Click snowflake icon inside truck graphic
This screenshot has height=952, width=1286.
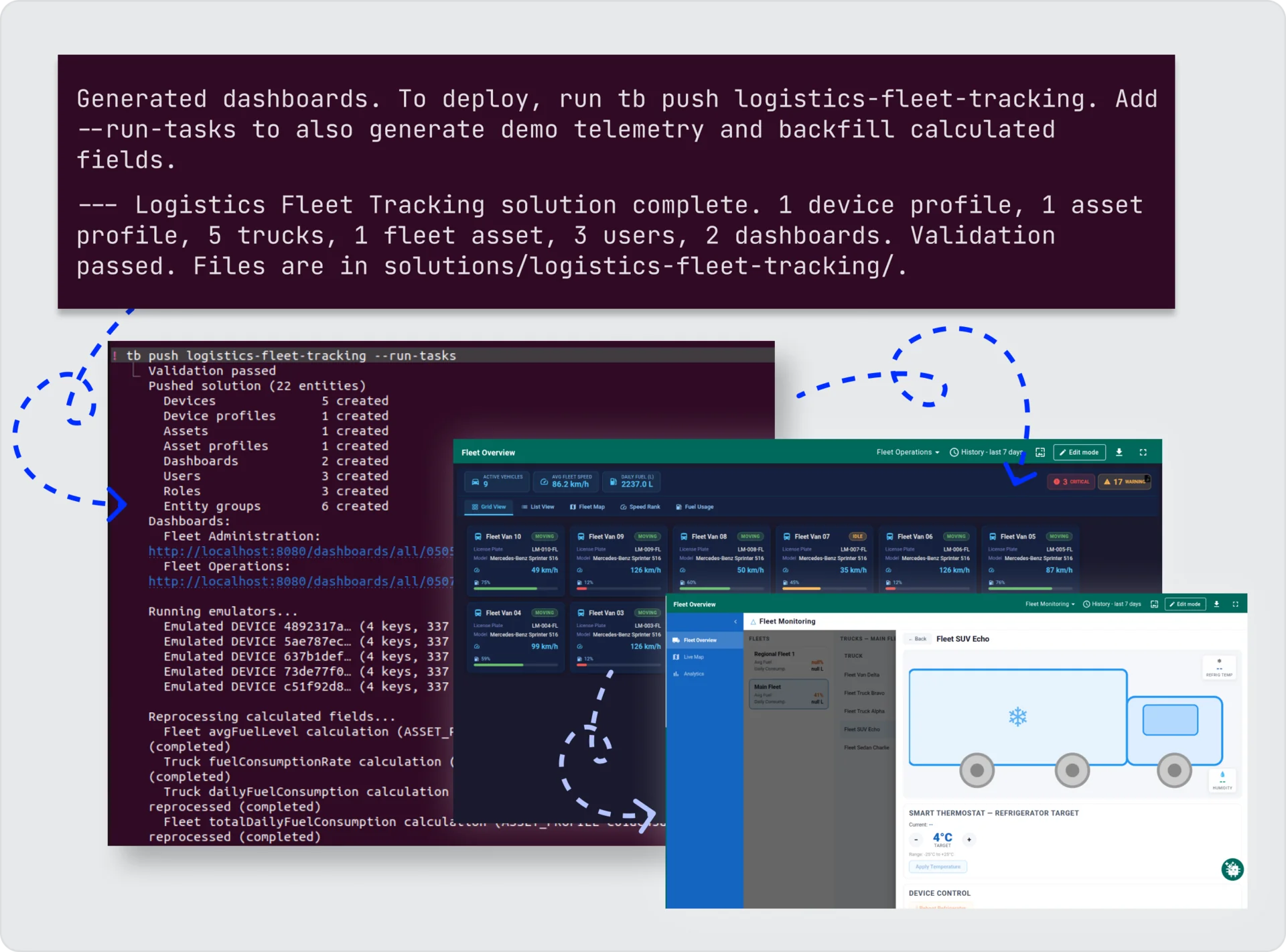[x=1017, y=718]
